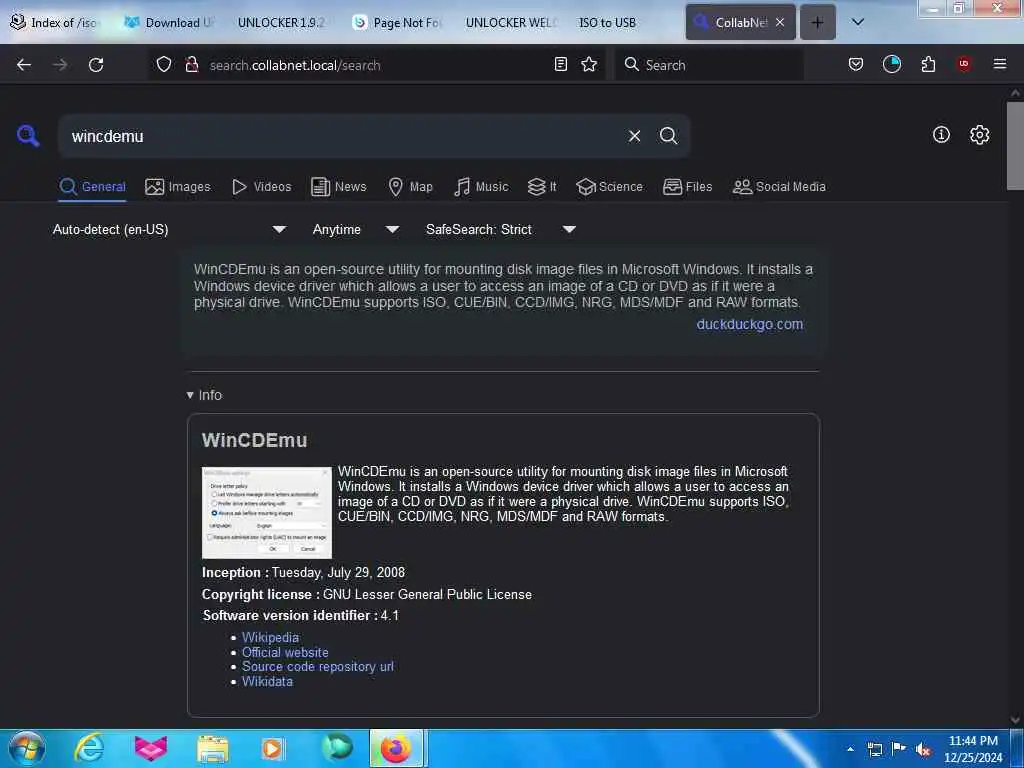Click the address bar URL field
This screenshot has width=1024, height=768.
(x=376, y=65)
